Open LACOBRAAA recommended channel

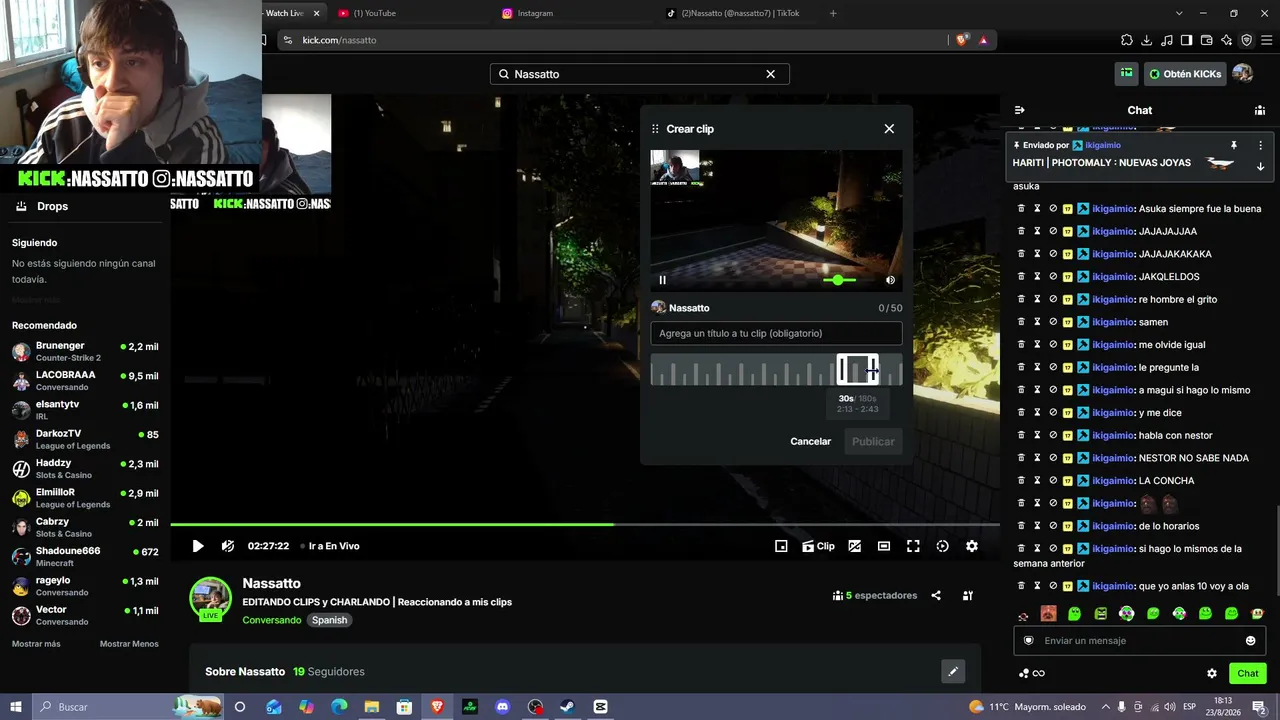coord(85,381)
